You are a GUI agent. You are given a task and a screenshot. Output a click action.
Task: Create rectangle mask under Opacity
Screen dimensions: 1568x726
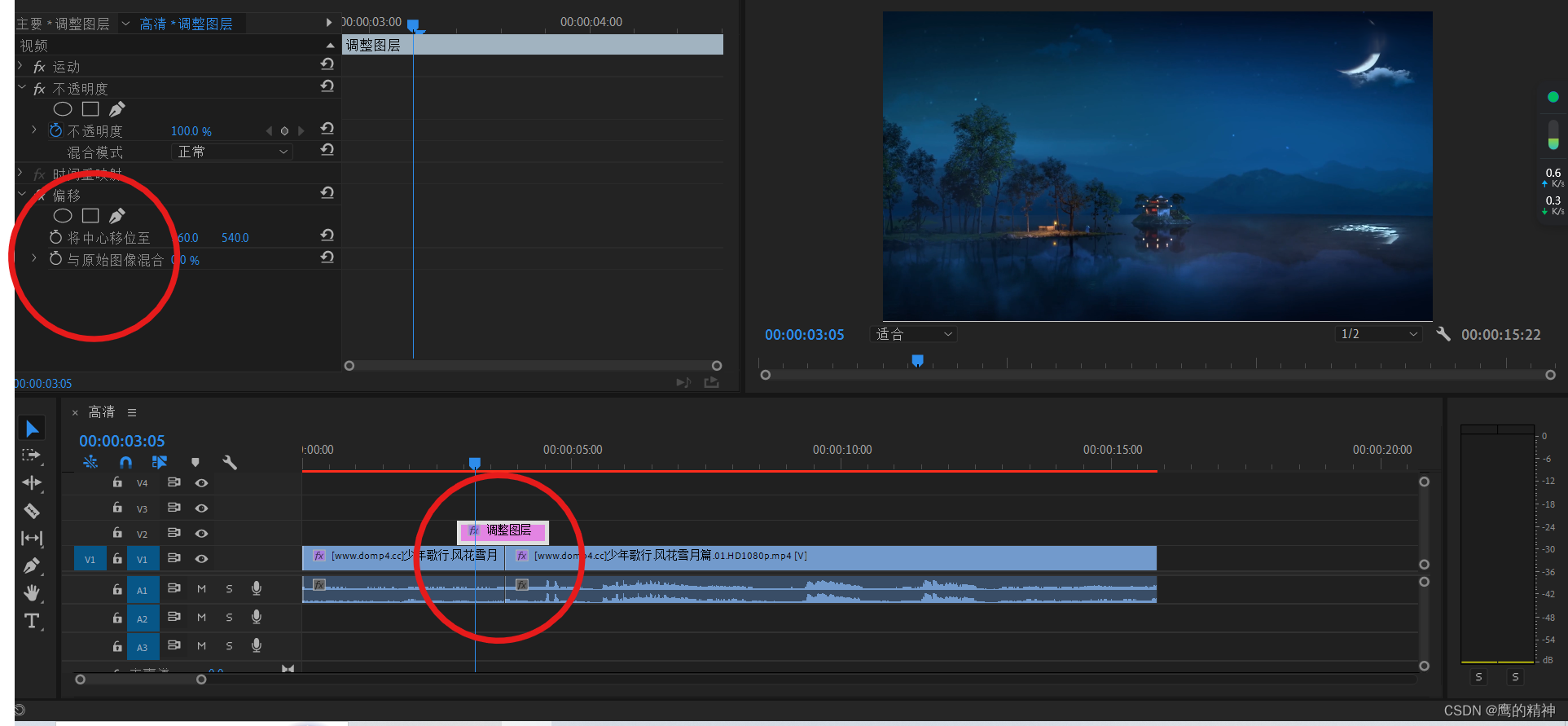click(x=90, y=109)
